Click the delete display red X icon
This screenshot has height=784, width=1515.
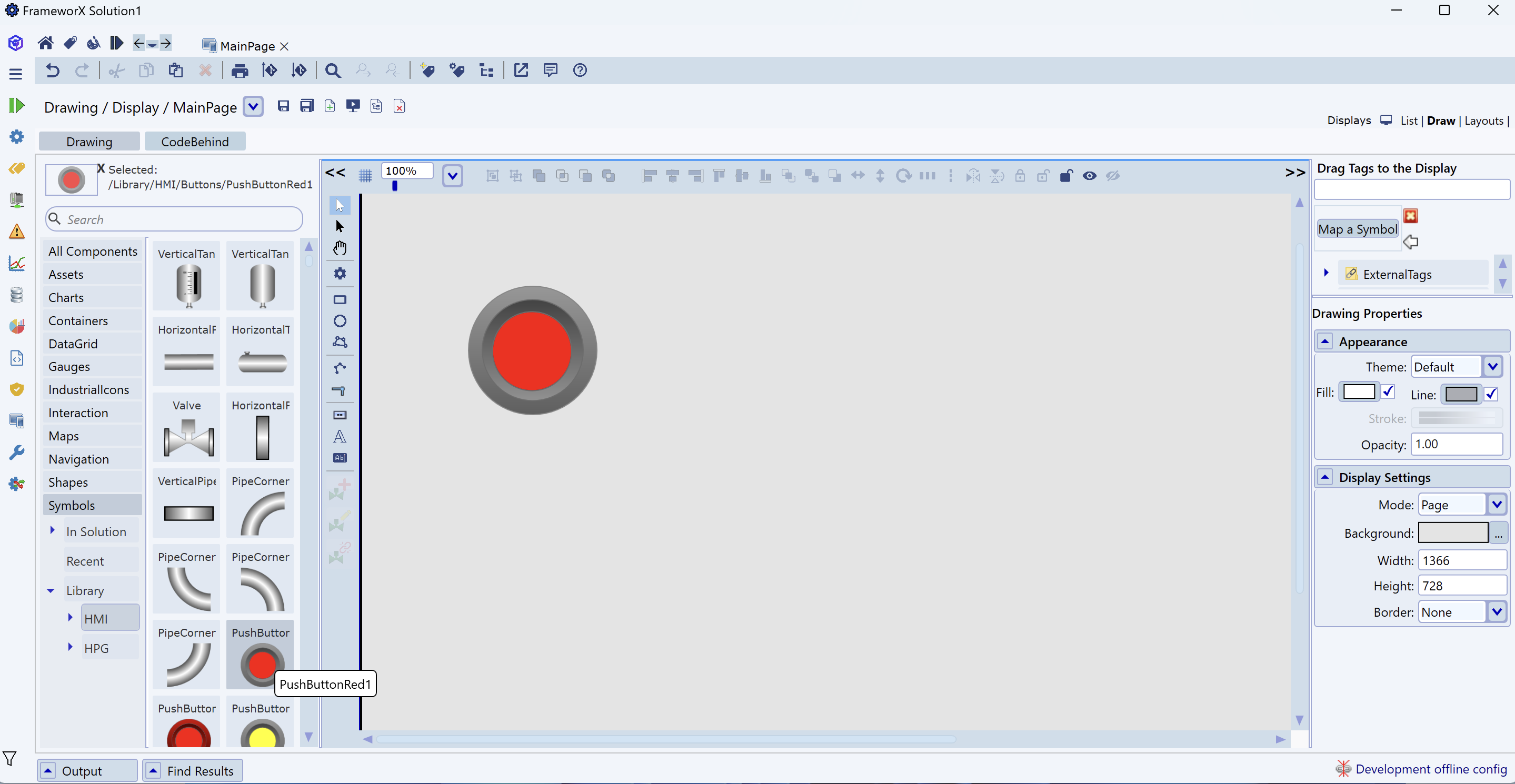(x=400, y=106)
